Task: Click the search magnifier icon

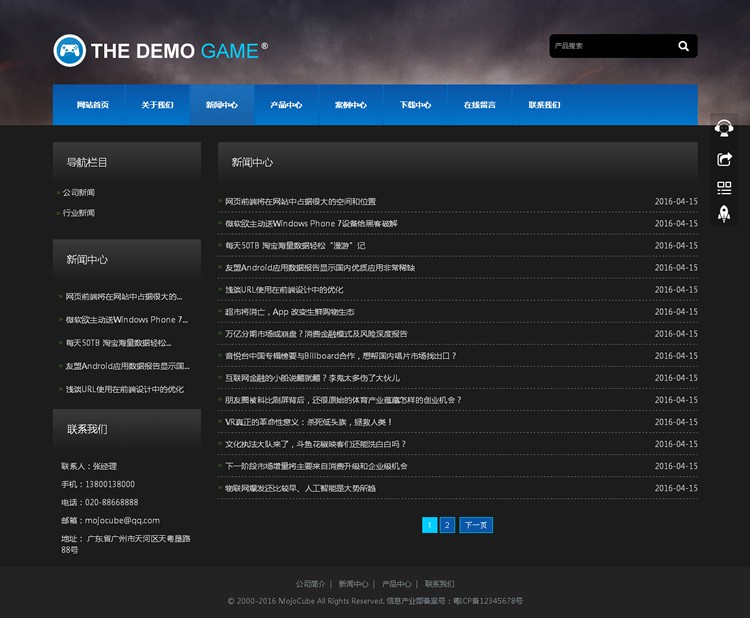Action: click(684, 46)
